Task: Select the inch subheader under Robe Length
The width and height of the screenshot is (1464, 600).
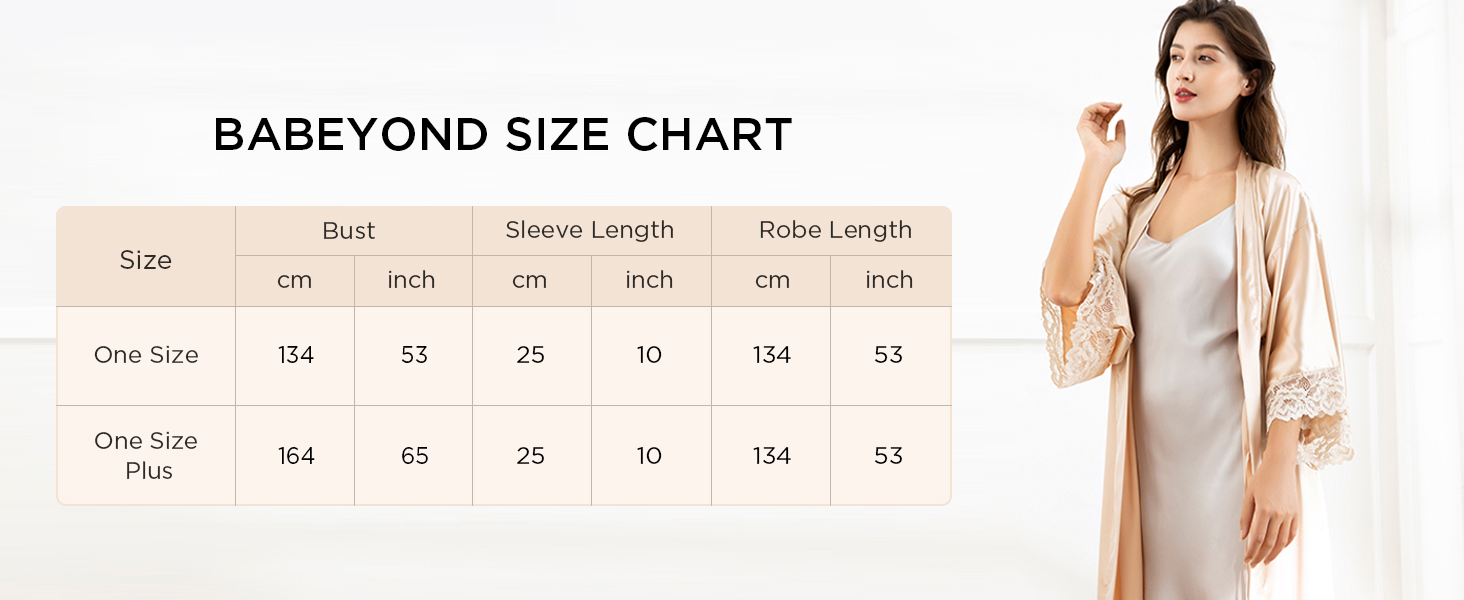Action: tap(889, 280)
